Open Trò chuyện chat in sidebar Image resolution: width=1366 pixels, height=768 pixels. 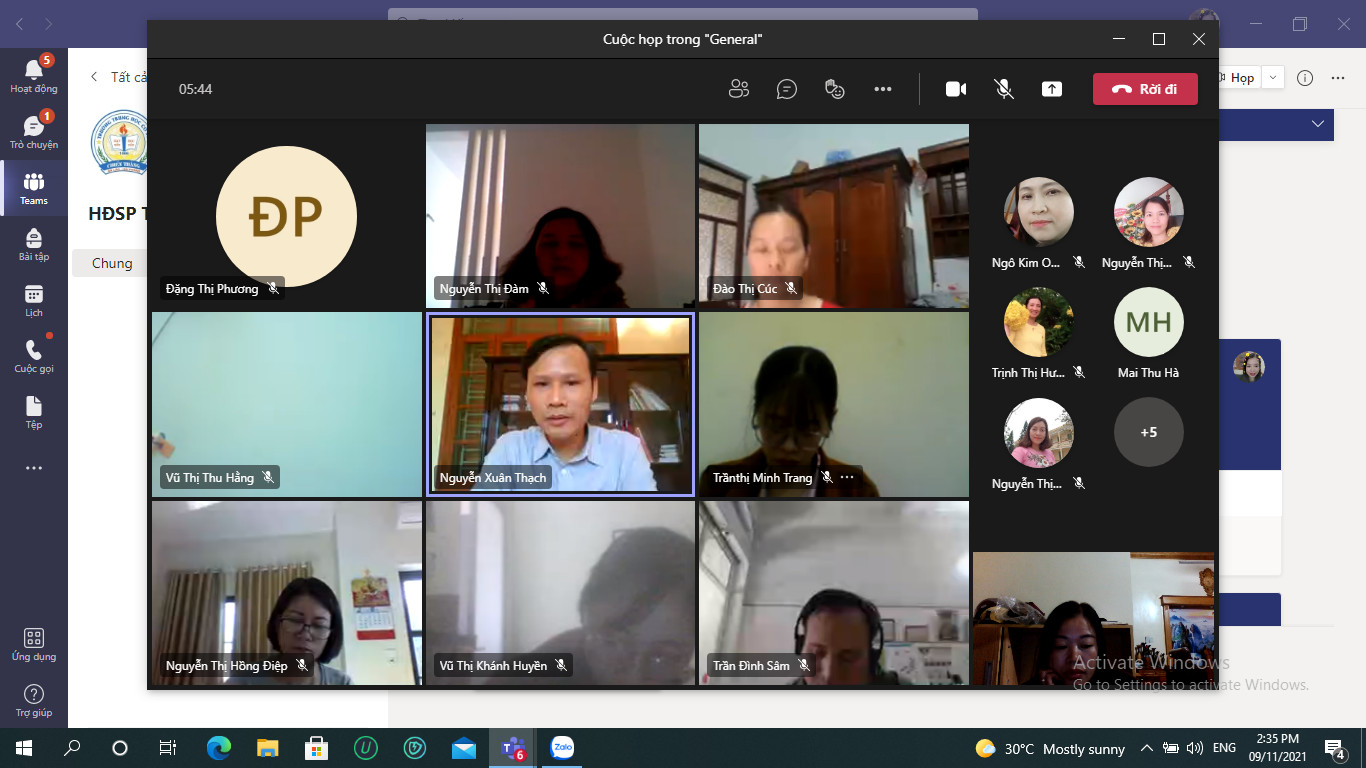(x=34, y=131)
